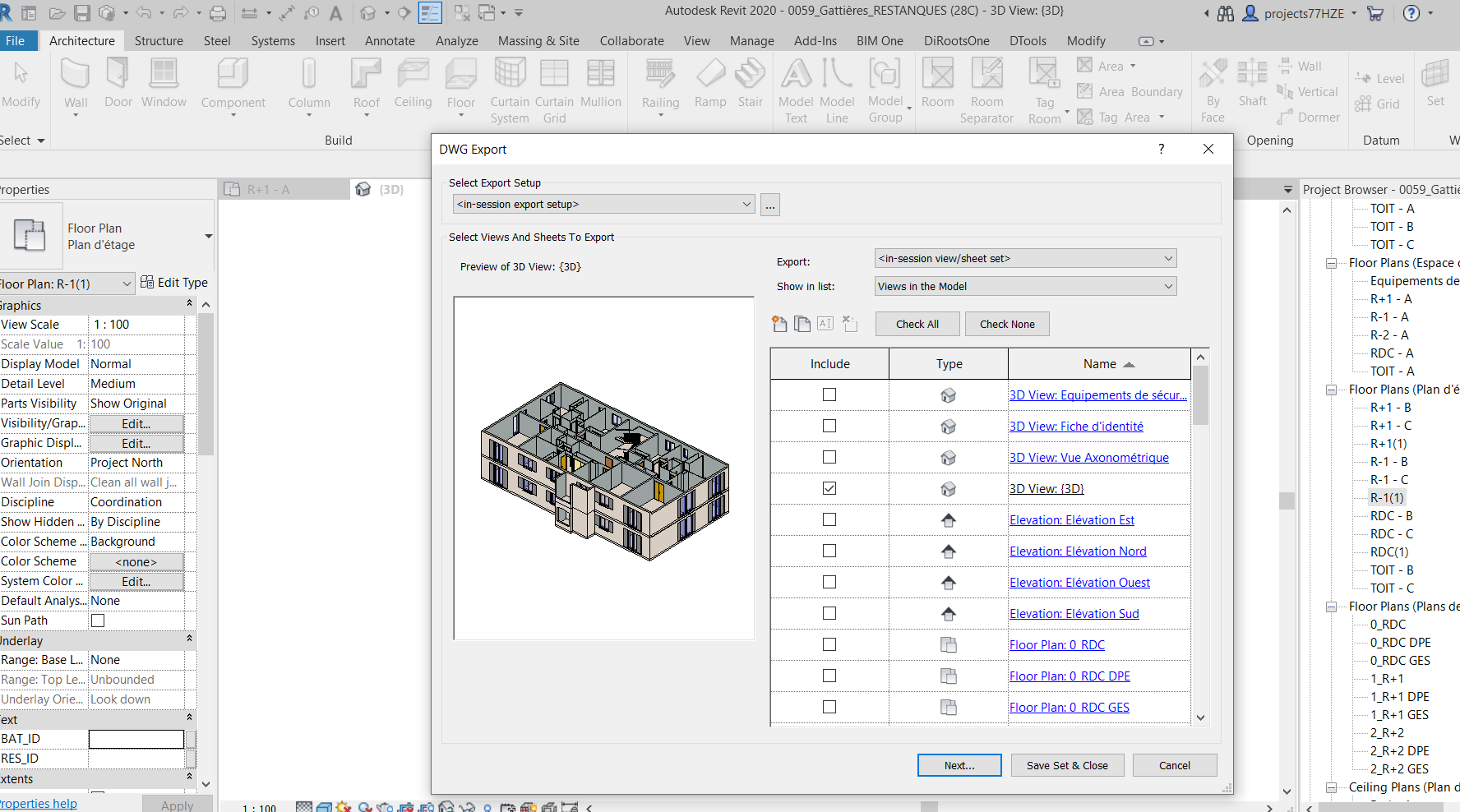This screenshot has width=1460, height=812.
Task: Create a new view/sheet set
Action: pos(779,324)
